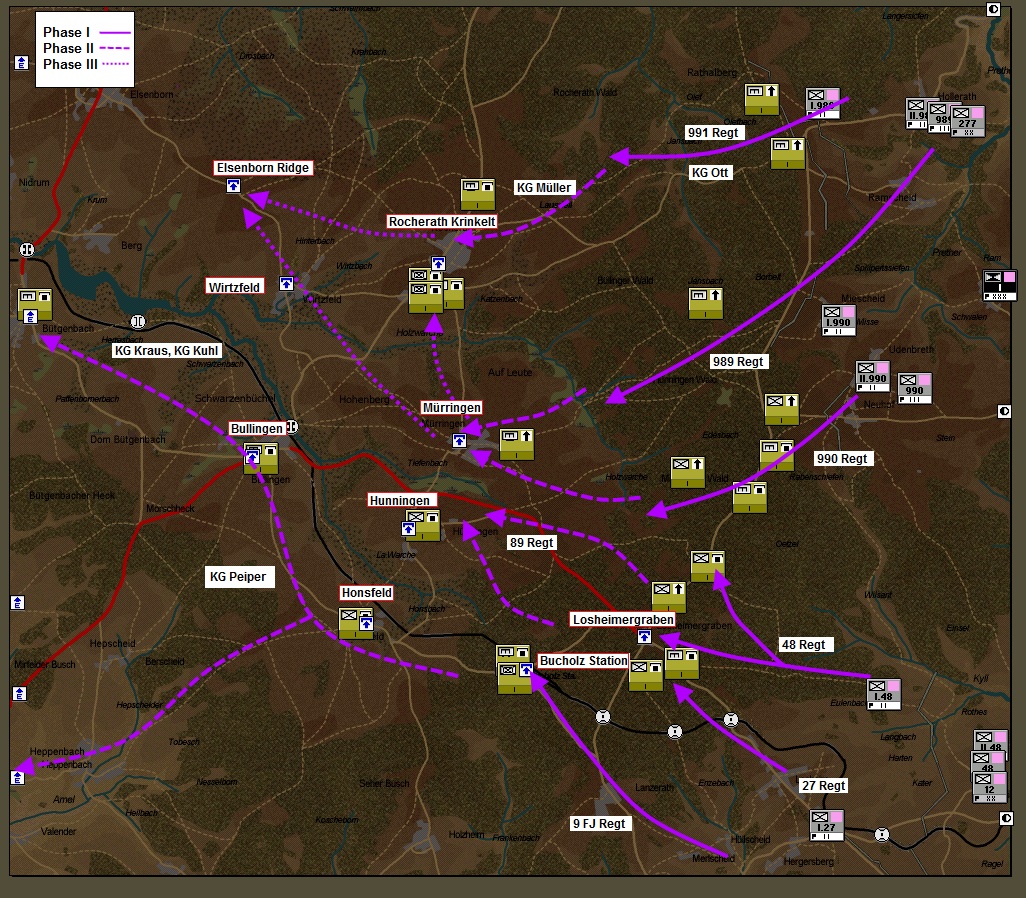Click the I.990 battalion counter
1026x898 pixels.
pyautogui.click(x=839, y=320)
